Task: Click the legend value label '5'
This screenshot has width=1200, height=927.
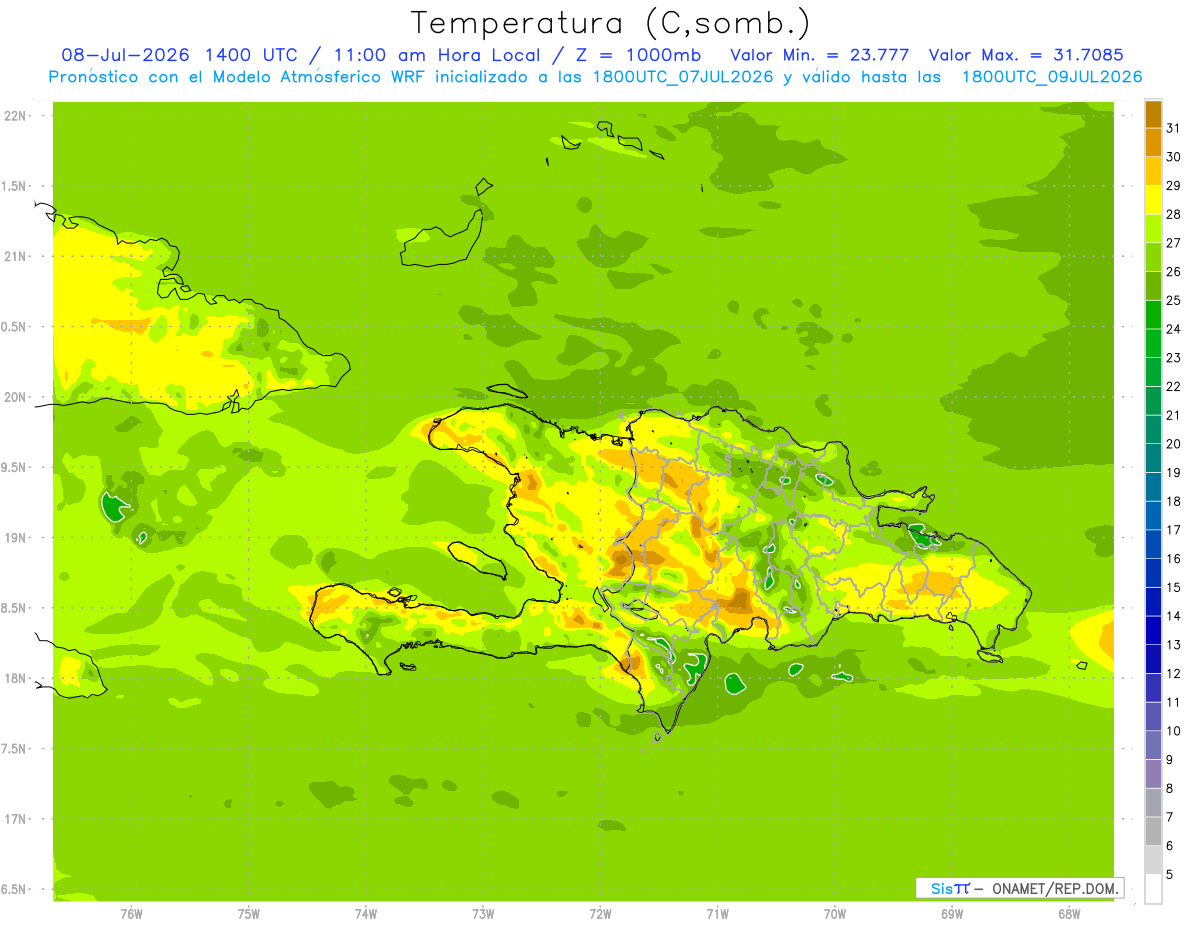Action: (1170, 875)
